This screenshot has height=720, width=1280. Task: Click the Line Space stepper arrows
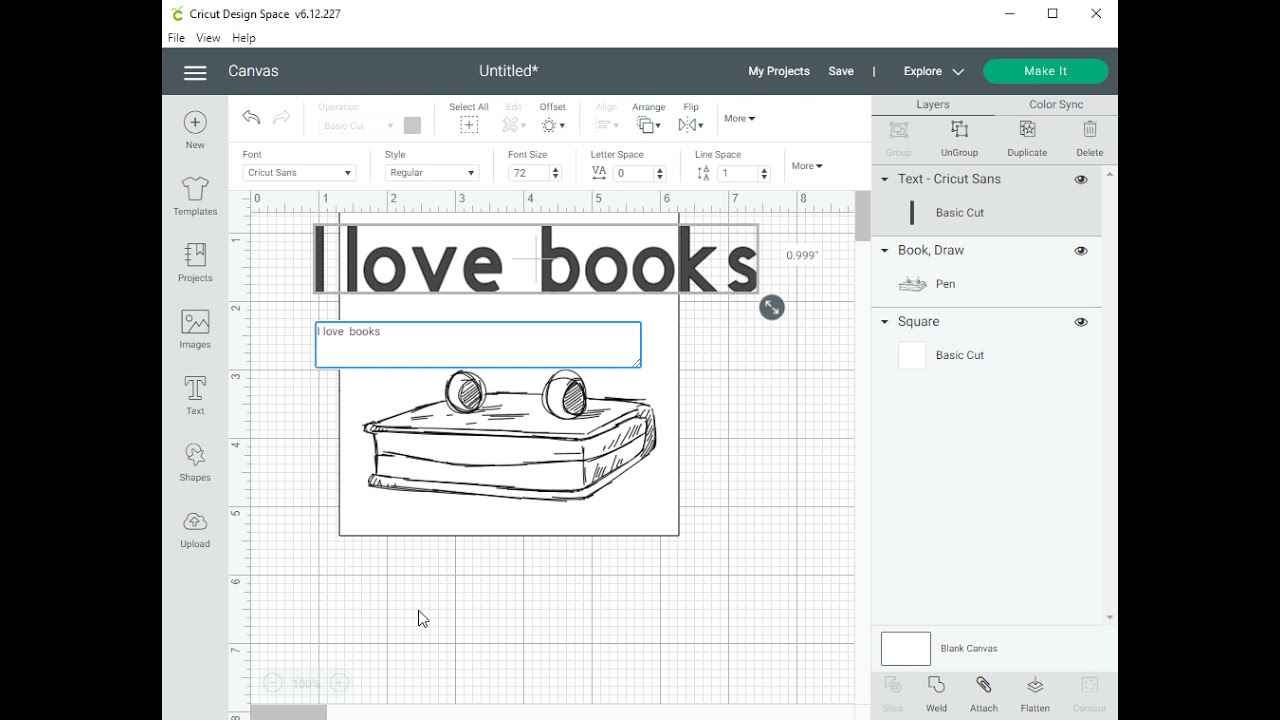click(x=764, y=173)
